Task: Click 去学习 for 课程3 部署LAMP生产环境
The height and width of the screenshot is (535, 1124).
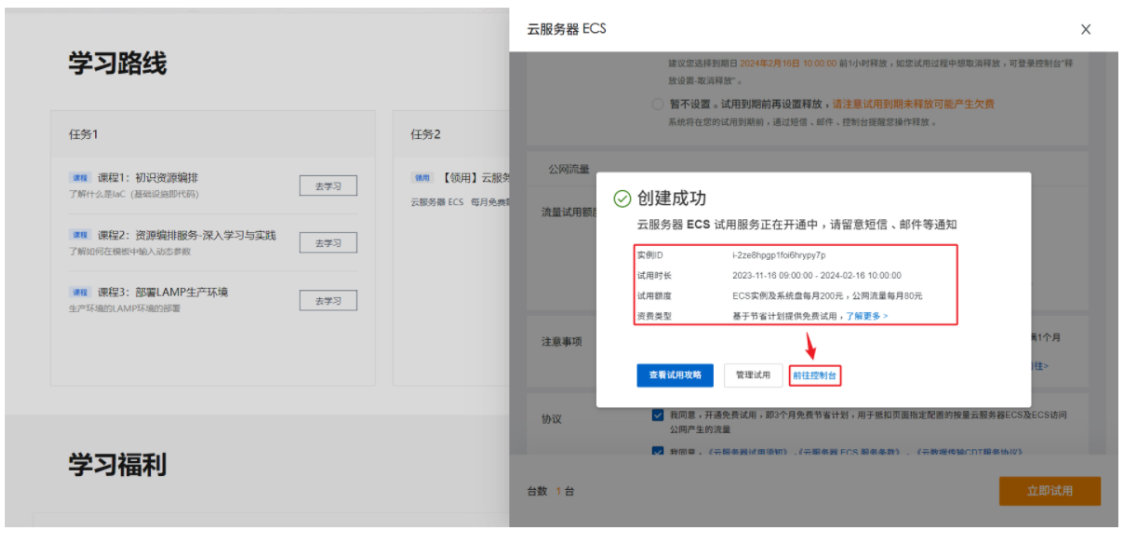Action: pyautogui.click(x=328, y=300)
